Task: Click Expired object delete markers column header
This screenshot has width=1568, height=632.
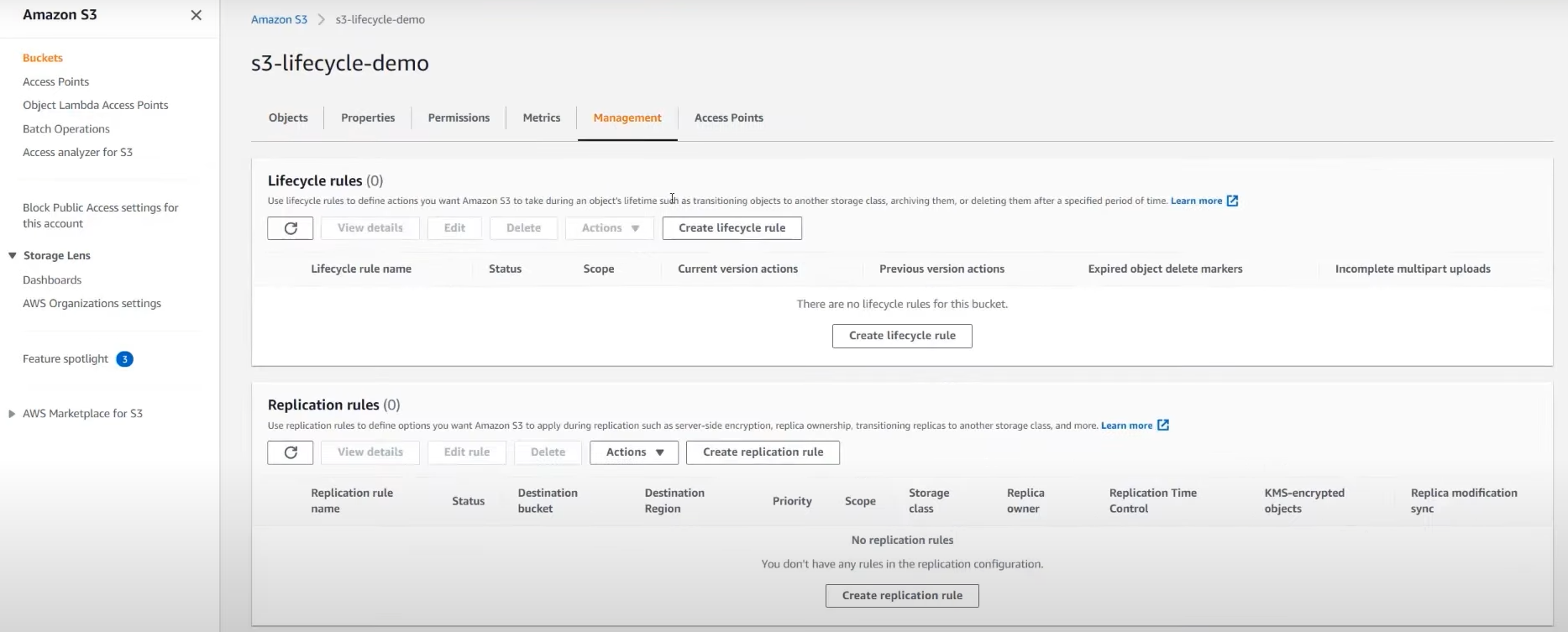Action: (1165, 269)
